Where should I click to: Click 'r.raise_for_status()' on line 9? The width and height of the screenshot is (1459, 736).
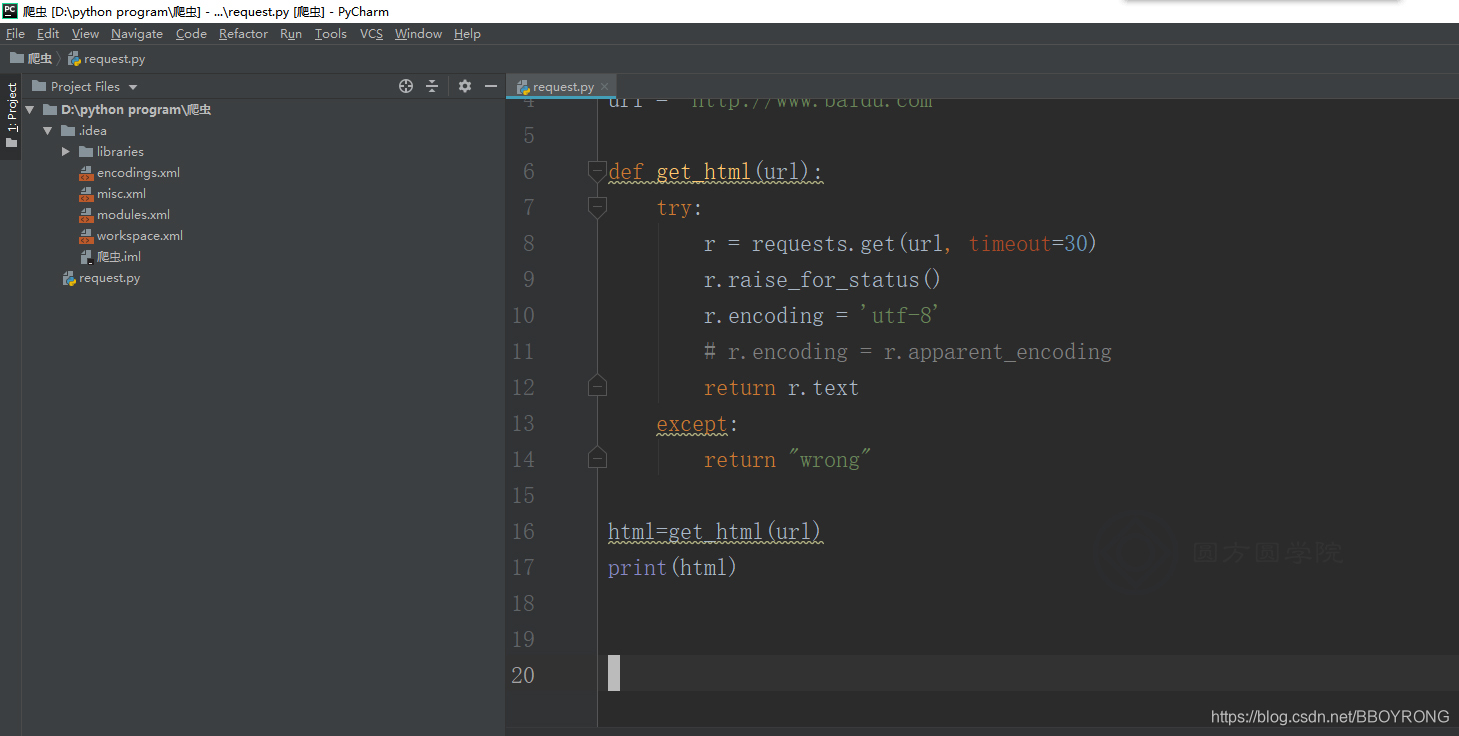(822, 280)
